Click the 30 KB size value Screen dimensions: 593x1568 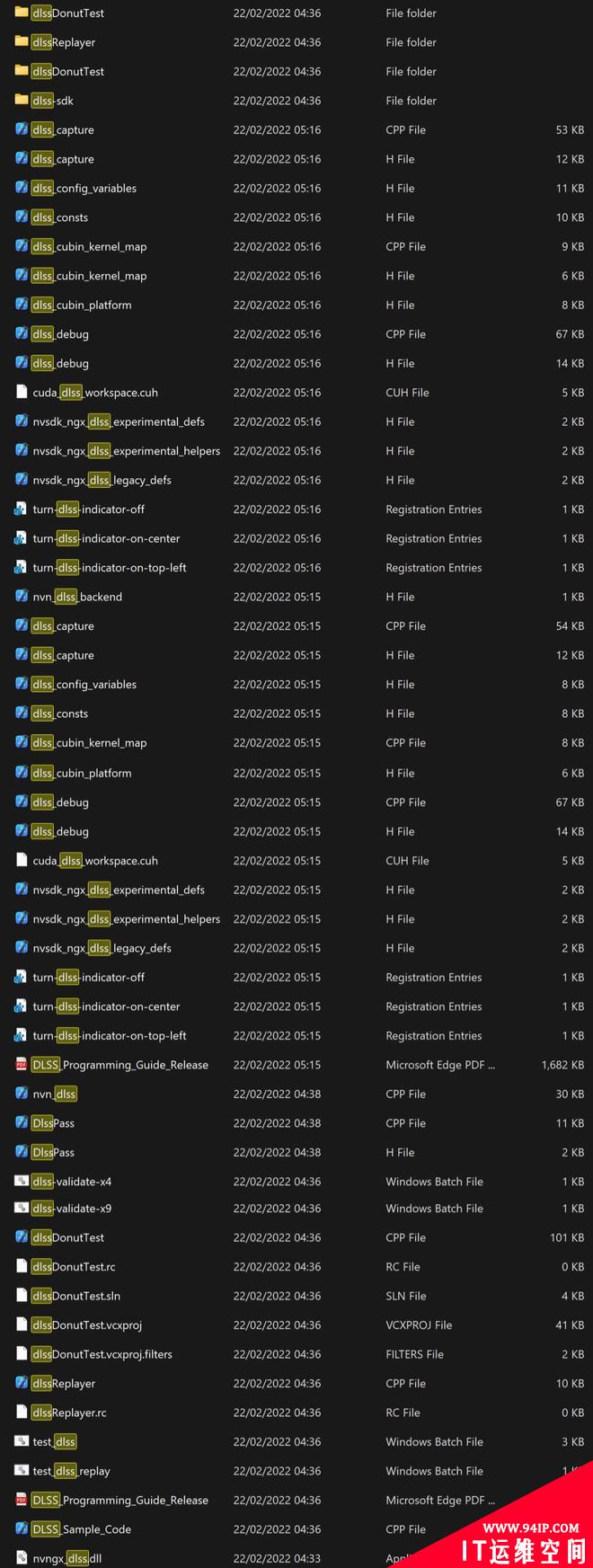click(x=570, y=1094)
